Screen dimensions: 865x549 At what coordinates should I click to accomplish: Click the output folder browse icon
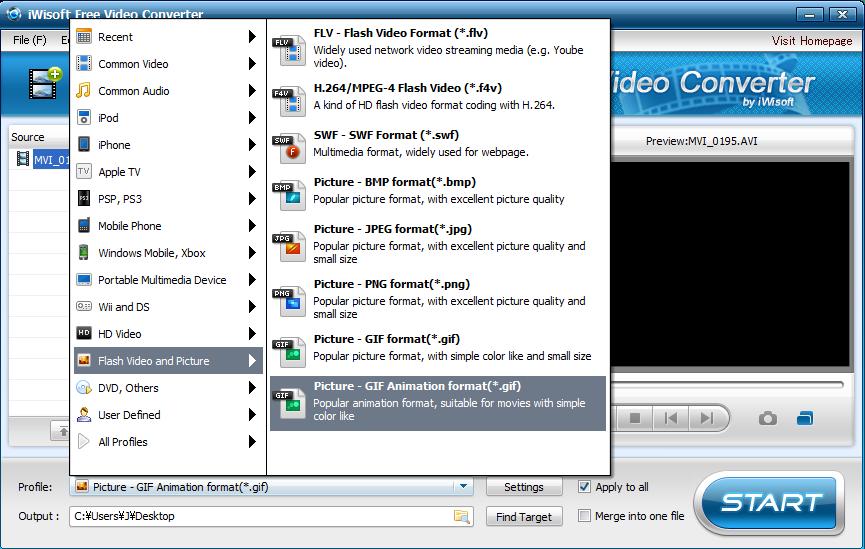pyautogui.click(x=461, y=516)
